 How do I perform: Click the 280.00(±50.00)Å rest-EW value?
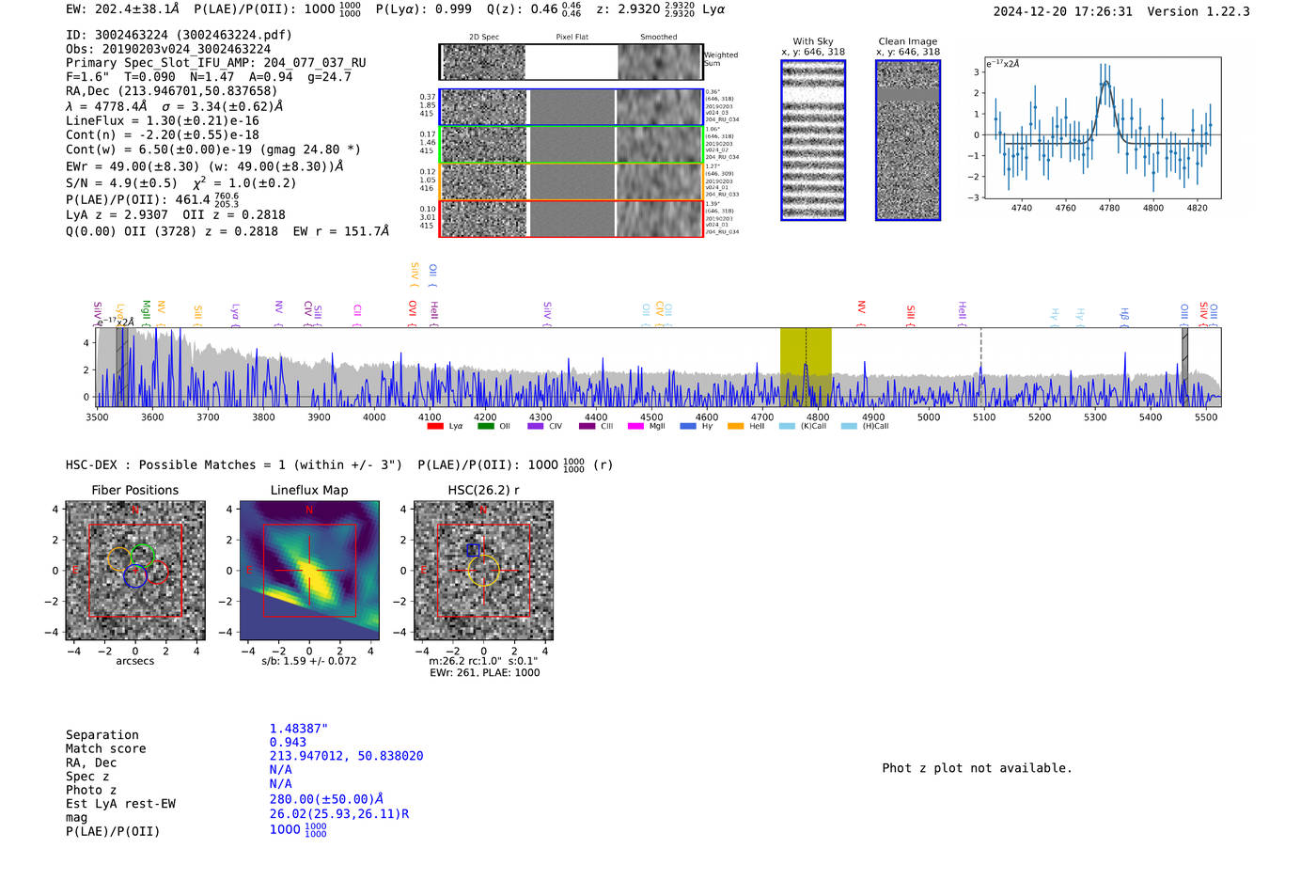(x=326, y=800)
